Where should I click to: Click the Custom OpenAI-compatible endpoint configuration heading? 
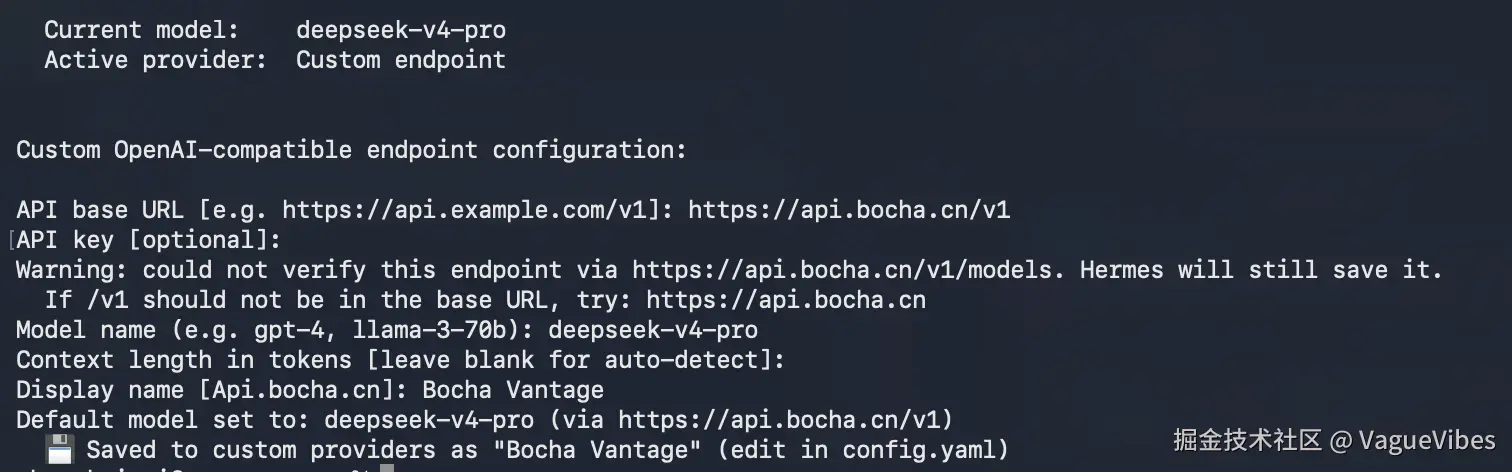pyautogui.click(x=351, y=150)
